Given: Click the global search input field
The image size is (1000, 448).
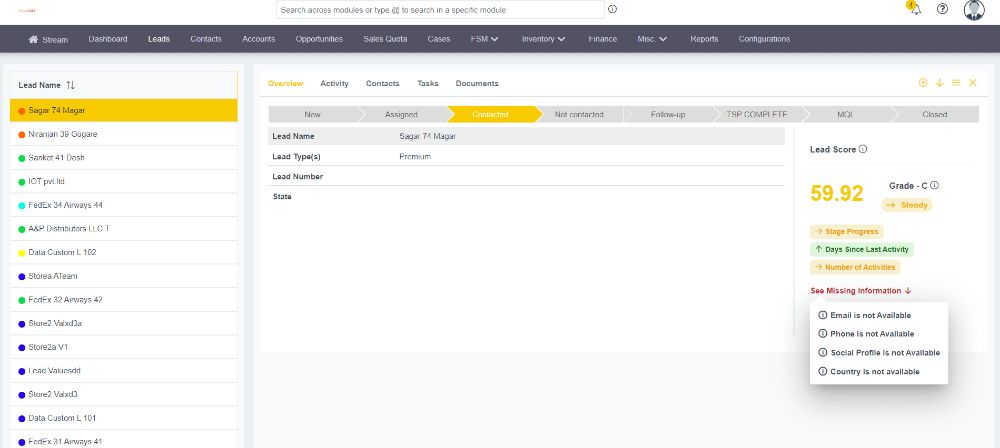Looking at the screenshot, I should pos(440,9).
